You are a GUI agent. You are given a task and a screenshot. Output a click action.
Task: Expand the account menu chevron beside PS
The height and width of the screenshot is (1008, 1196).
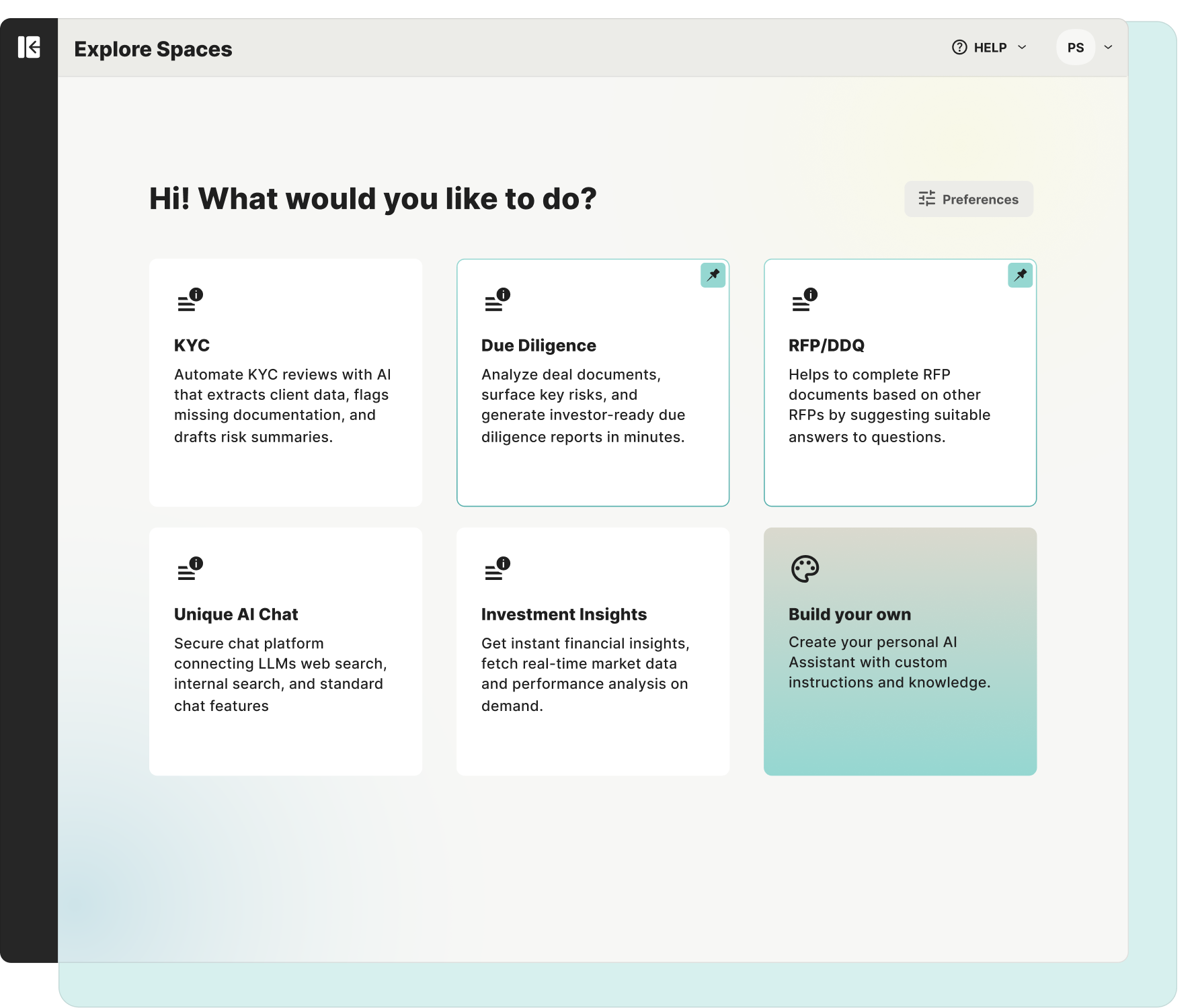click(1108, 48)
